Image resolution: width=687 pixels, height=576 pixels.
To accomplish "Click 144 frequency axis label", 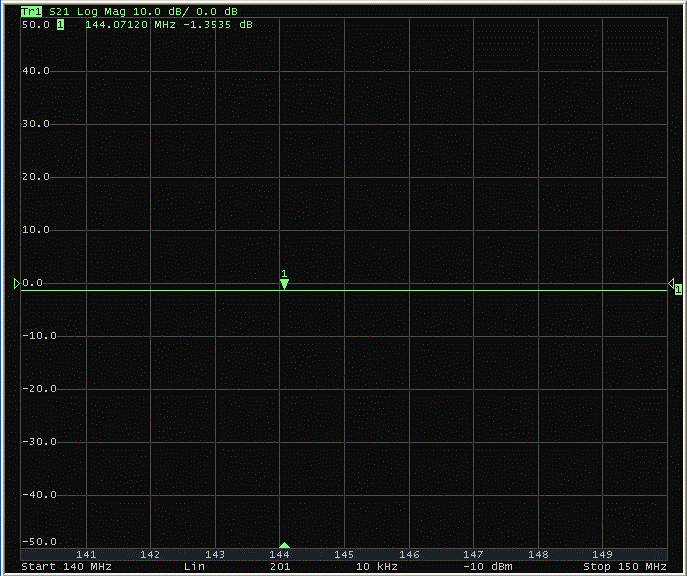I will (x=280, y=555).
